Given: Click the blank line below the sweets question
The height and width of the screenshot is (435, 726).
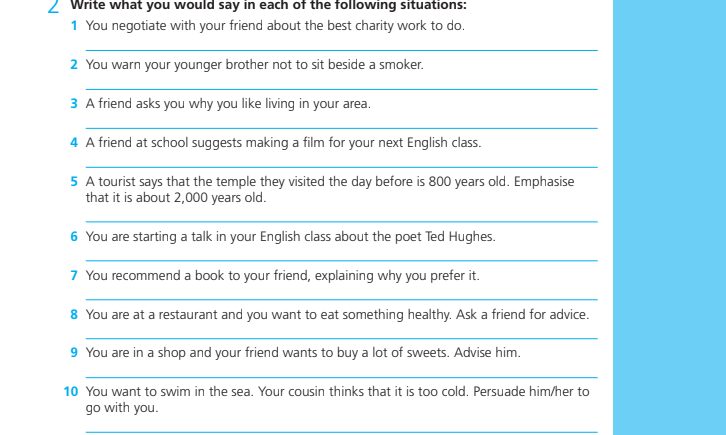Looking at the screenshot, I should [x=340, y=377].
